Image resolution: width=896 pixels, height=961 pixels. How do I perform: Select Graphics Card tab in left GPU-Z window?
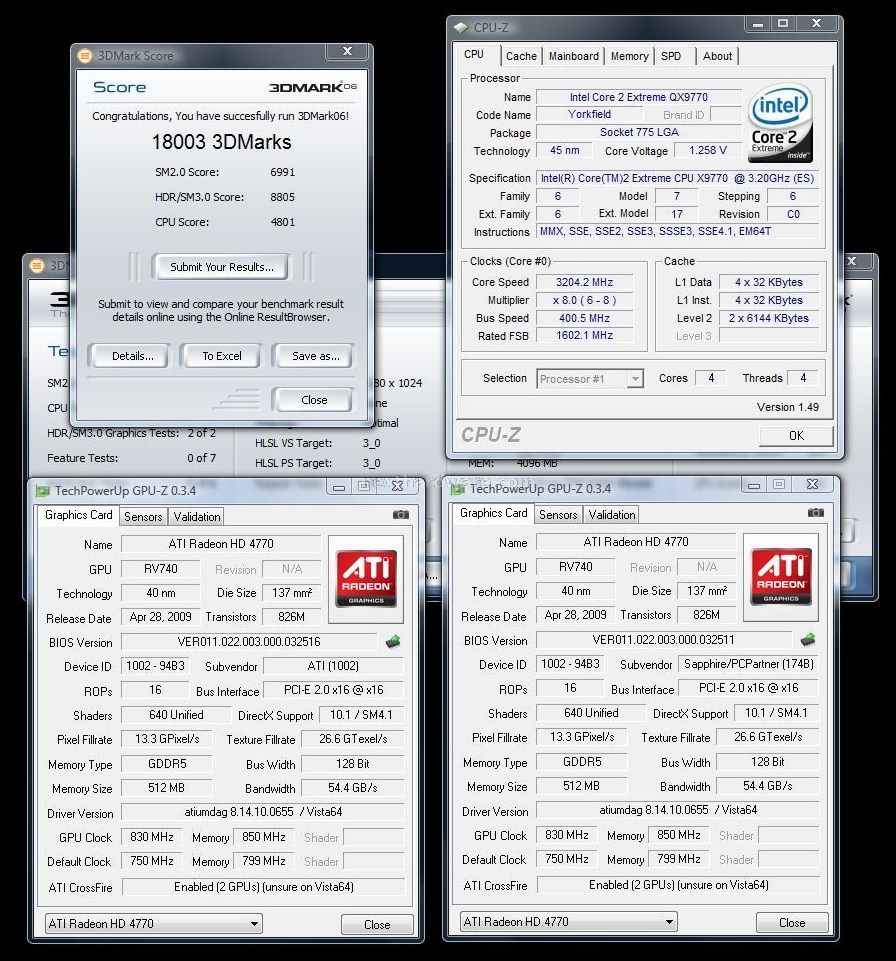(78, 515)
